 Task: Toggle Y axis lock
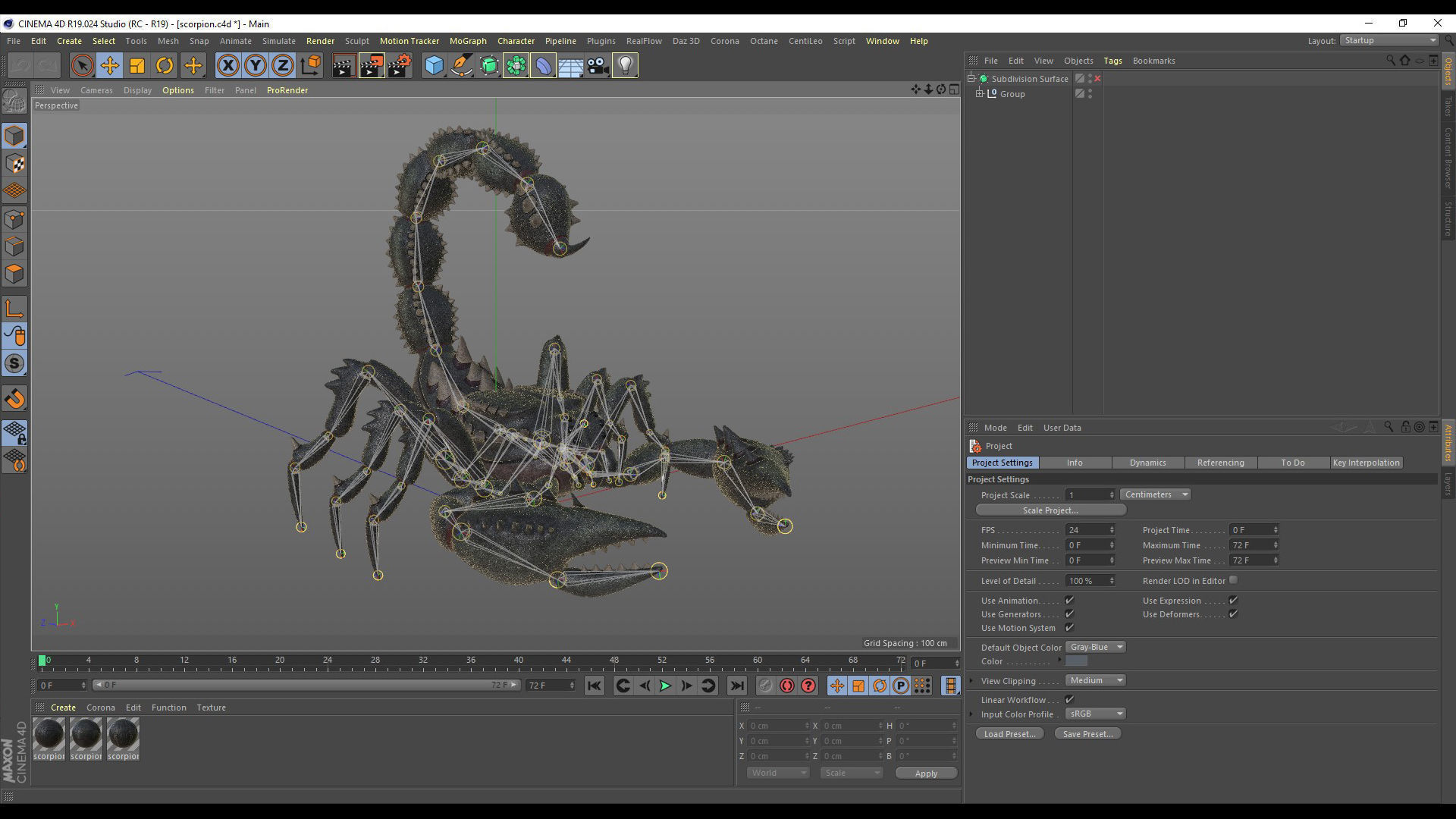click(x=256, y=66)
